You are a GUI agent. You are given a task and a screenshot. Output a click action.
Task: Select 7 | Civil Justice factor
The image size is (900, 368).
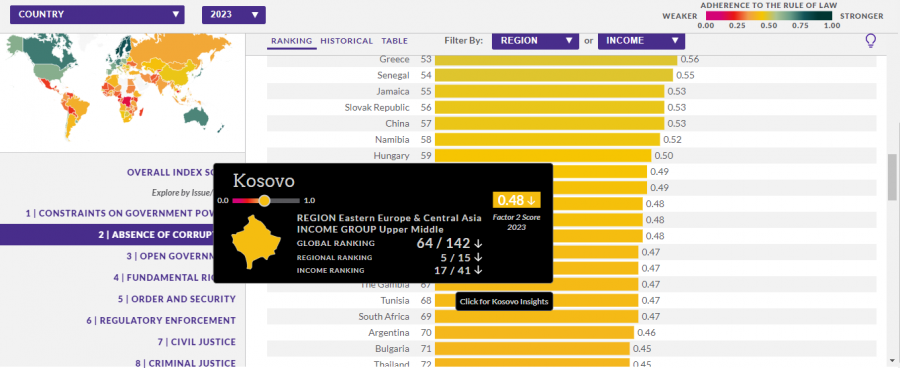point(196,342)
